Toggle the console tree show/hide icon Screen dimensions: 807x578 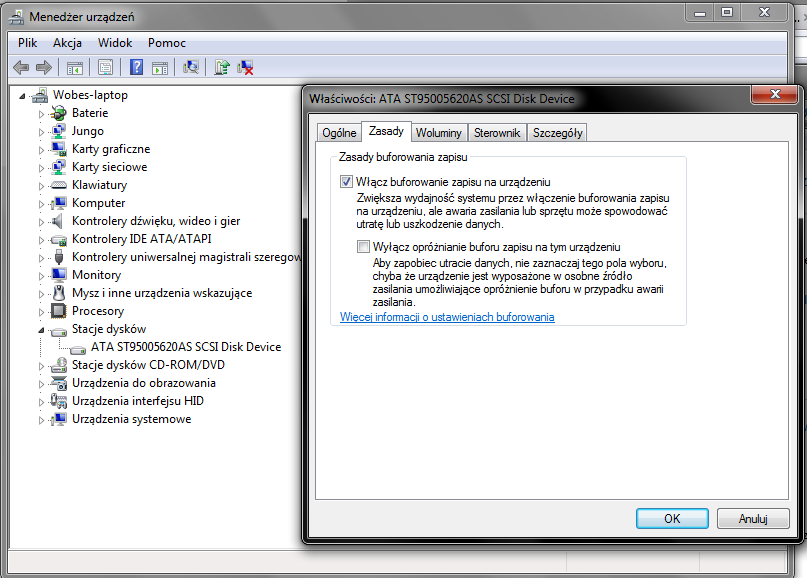pyautogui.click(x=74, y=67)
